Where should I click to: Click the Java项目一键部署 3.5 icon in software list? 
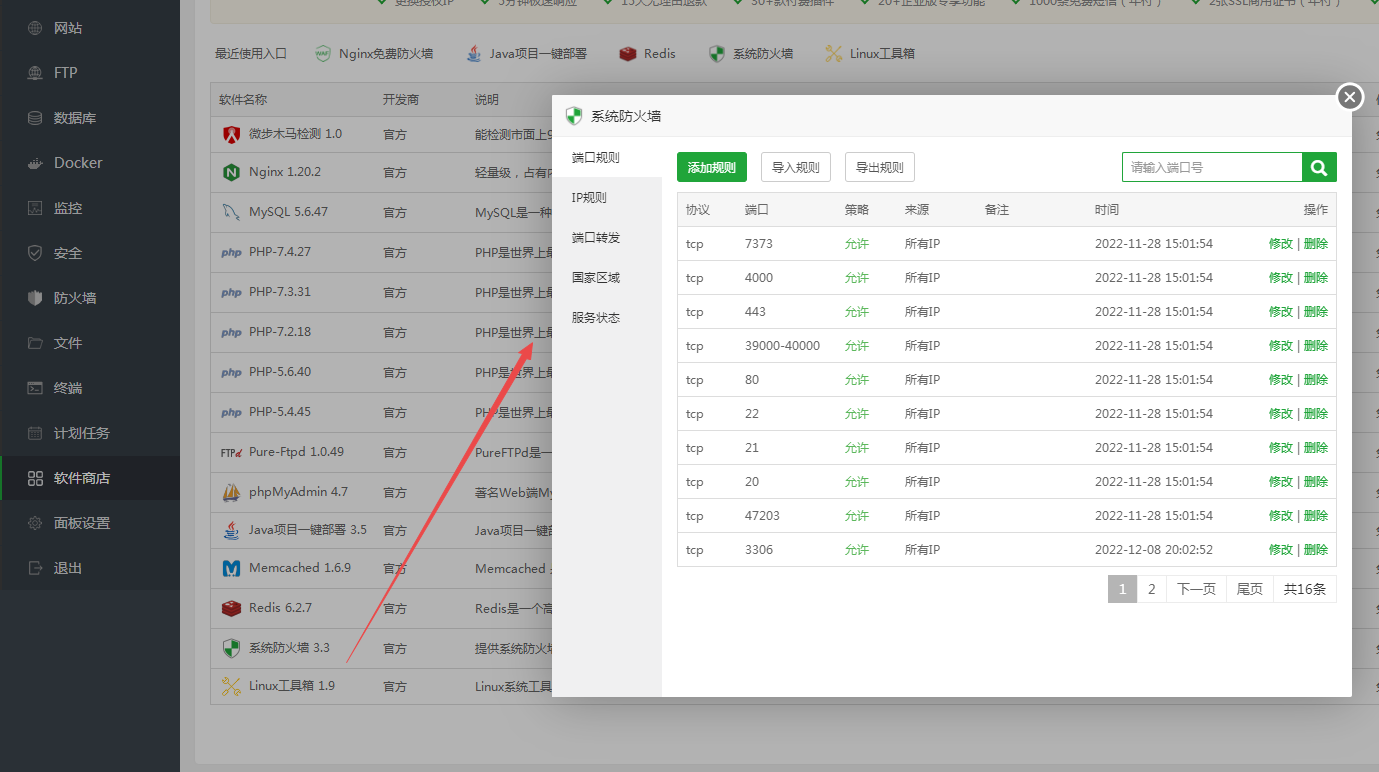[231, 530]
